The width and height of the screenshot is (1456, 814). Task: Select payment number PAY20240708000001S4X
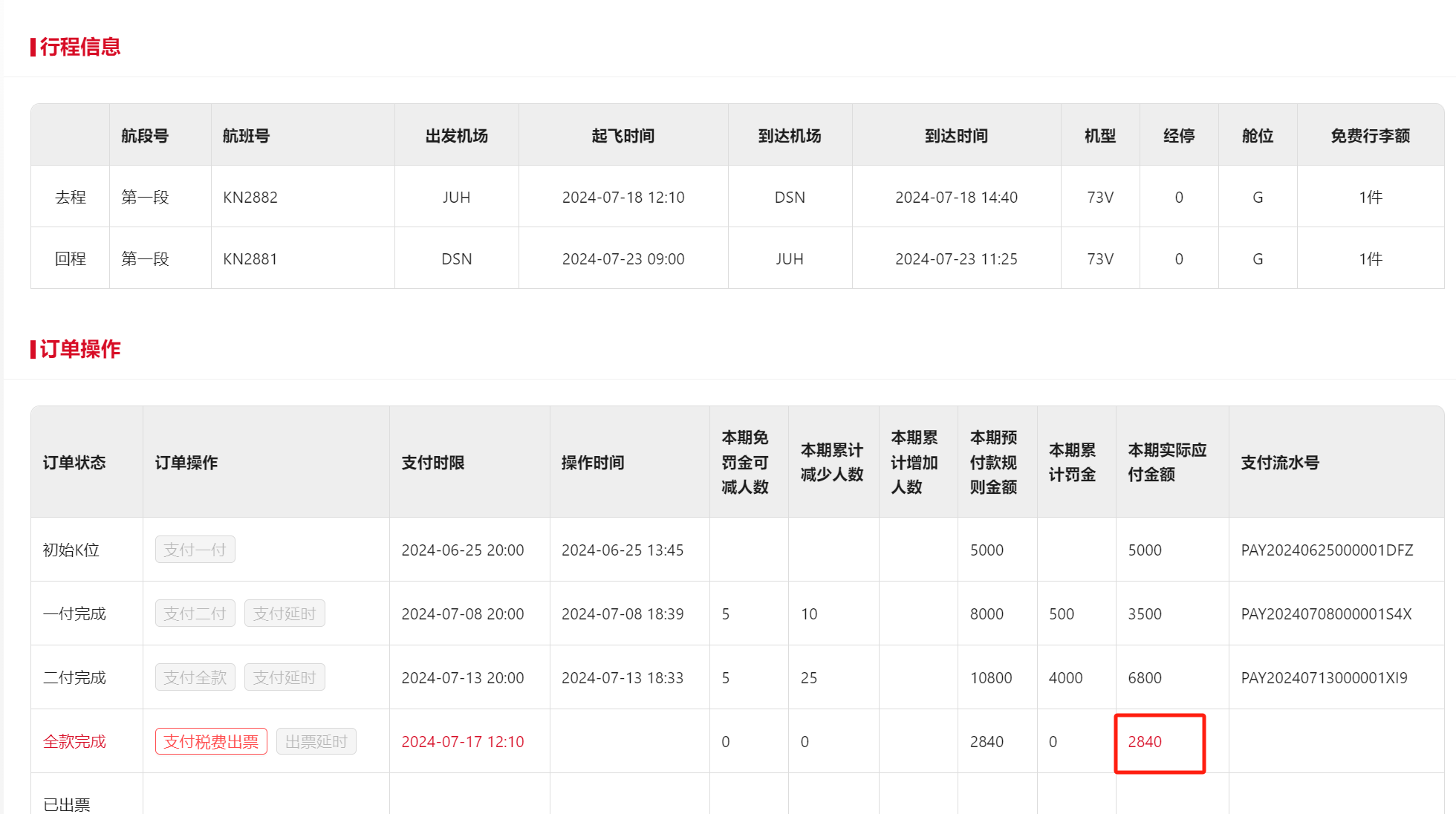[1326, 614]
